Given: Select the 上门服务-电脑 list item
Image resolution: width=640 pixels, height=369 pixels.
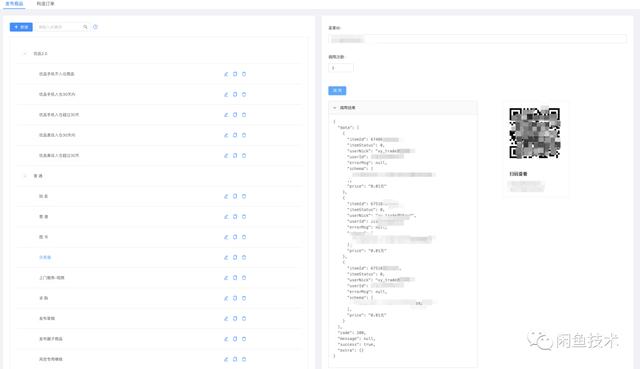Looking at the screenshot, I should [51, 278].
